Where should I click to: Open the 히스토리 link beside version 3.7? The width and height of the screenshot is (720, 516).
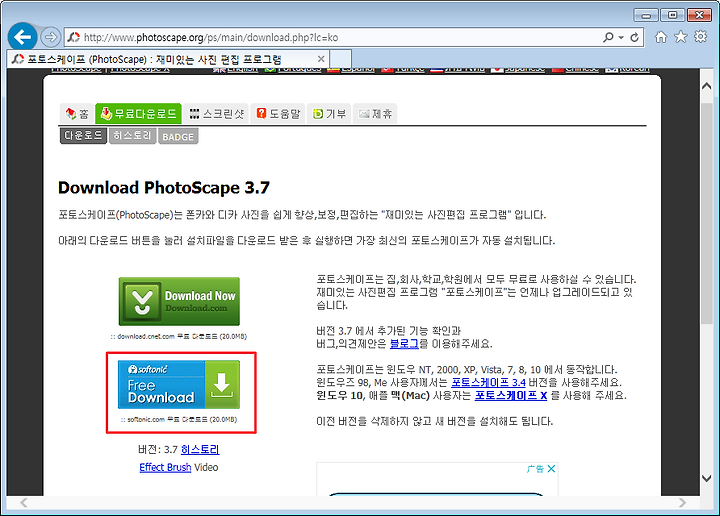[x=200, y=449]
